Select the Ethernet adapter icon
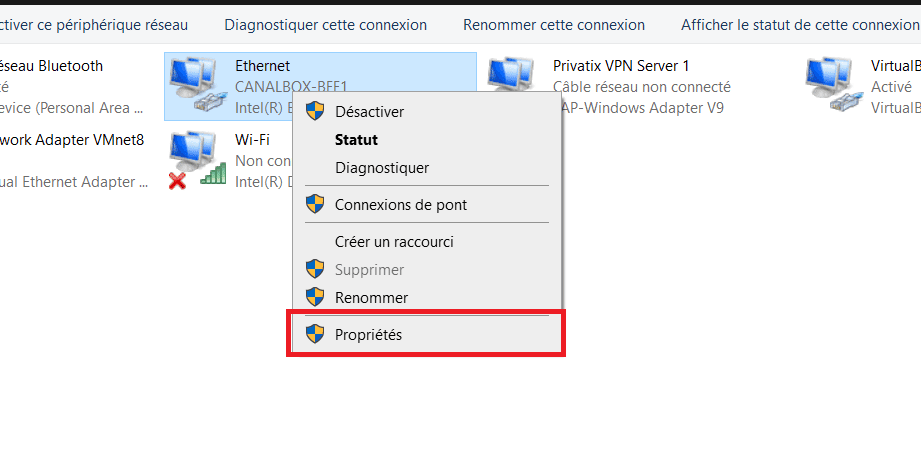921x467 pixels. [x=198, y=86]
